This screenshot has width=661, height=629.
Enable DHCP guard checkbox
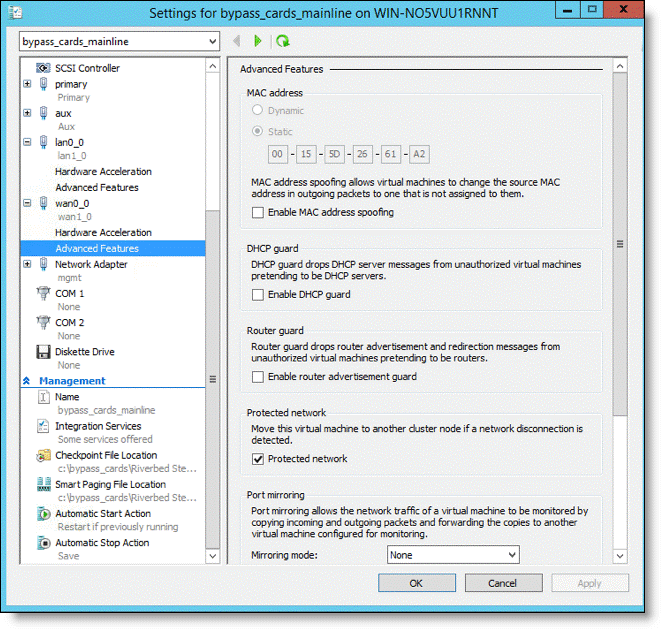tap(258, 295)
